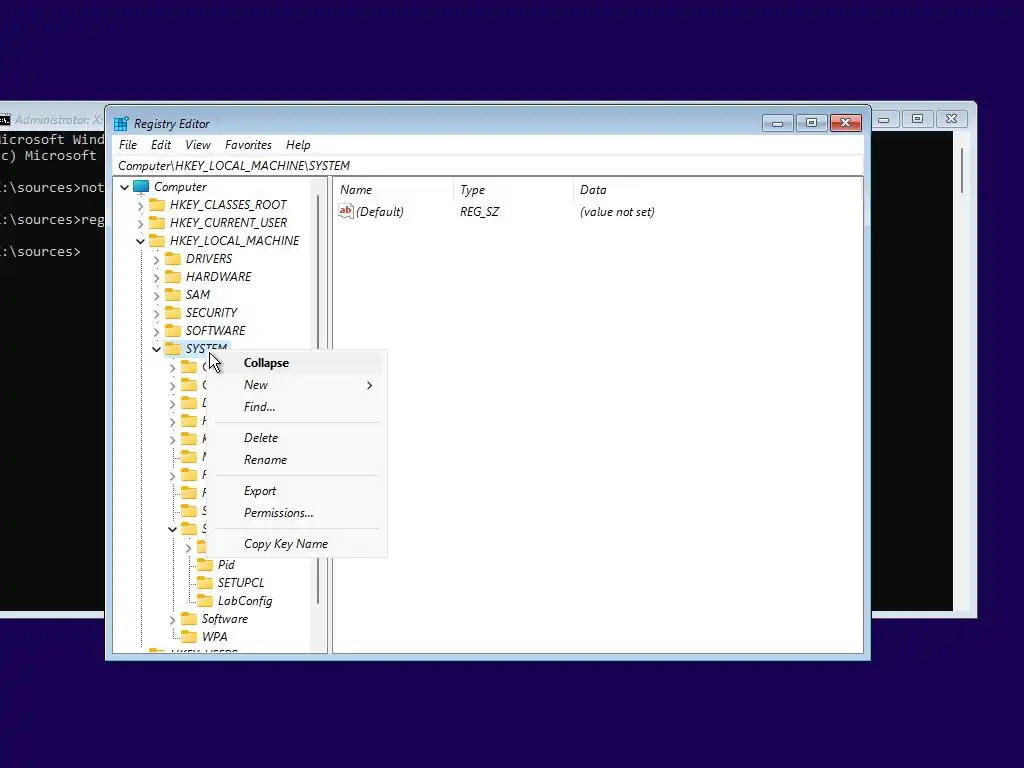The image size is (1024, 768).
Task: Click the Command Prompt icon in Administrator window title
Action: click(x=5, y=120)
